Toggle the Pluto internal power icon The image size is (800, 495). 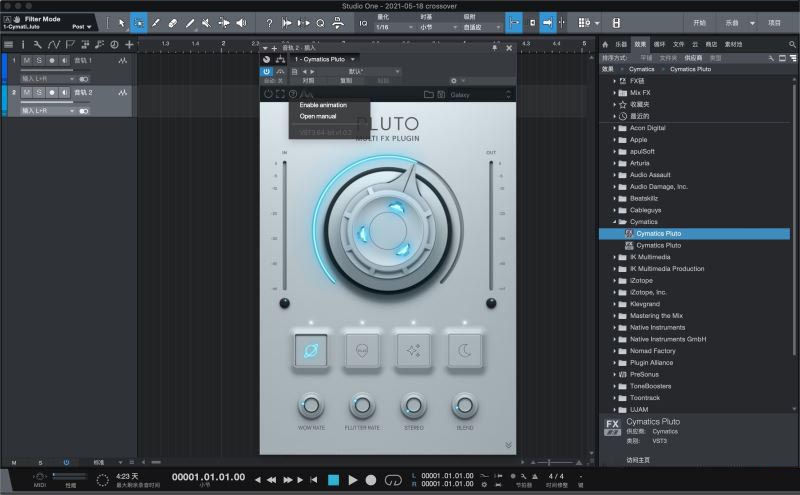(268, 94)
